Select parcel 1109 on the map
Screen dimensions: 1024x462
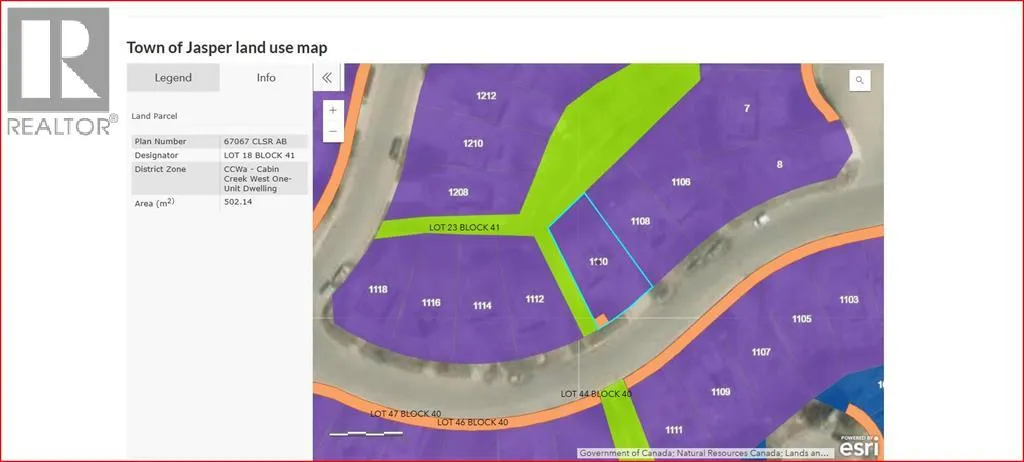pyautogui.click(x=720, y=392)
